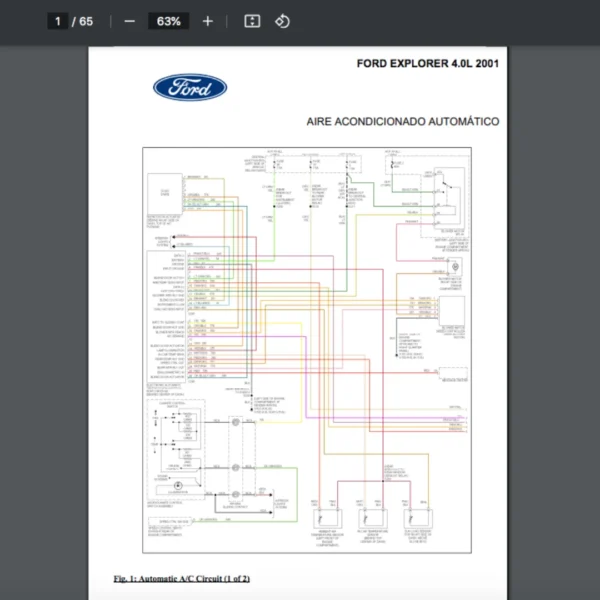The image size is (600, 600).
Task: Click the total page count 65
Action: tap(86, 21)
